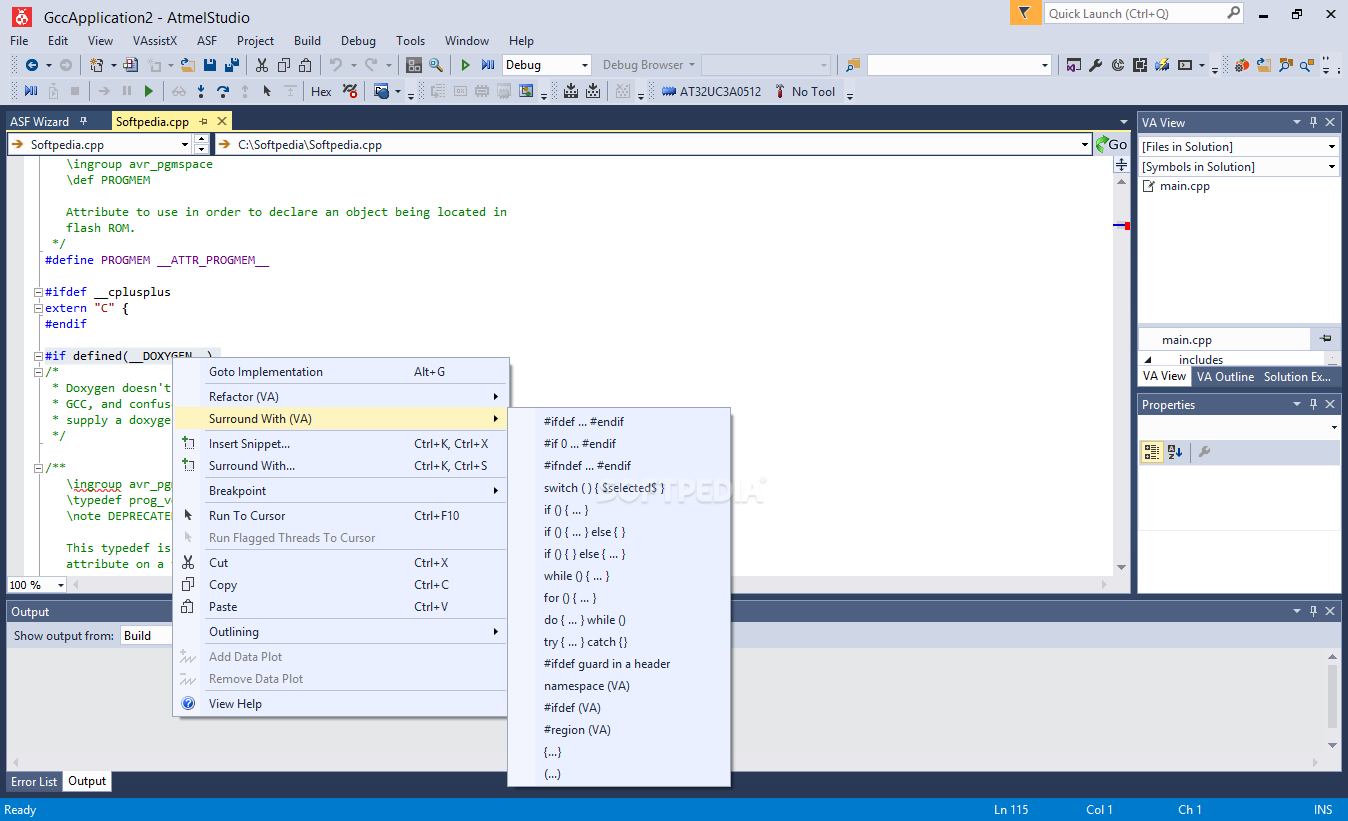
Task: Open the Refactor (VA) submenu
Action: tap(340, 396)
